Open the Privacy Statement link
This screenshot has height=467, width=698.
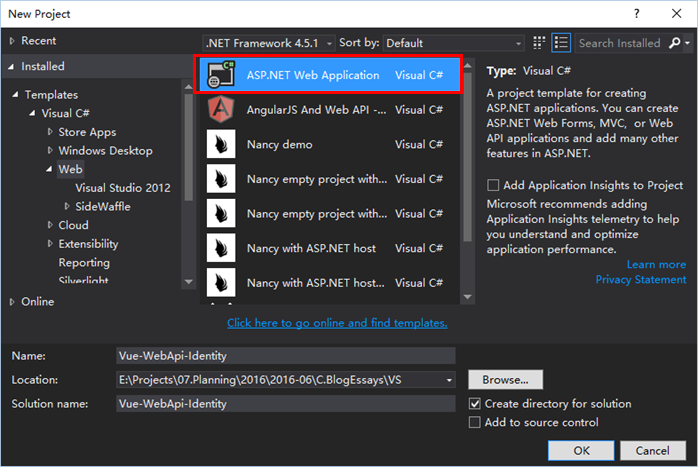click(x=641, y=280)
